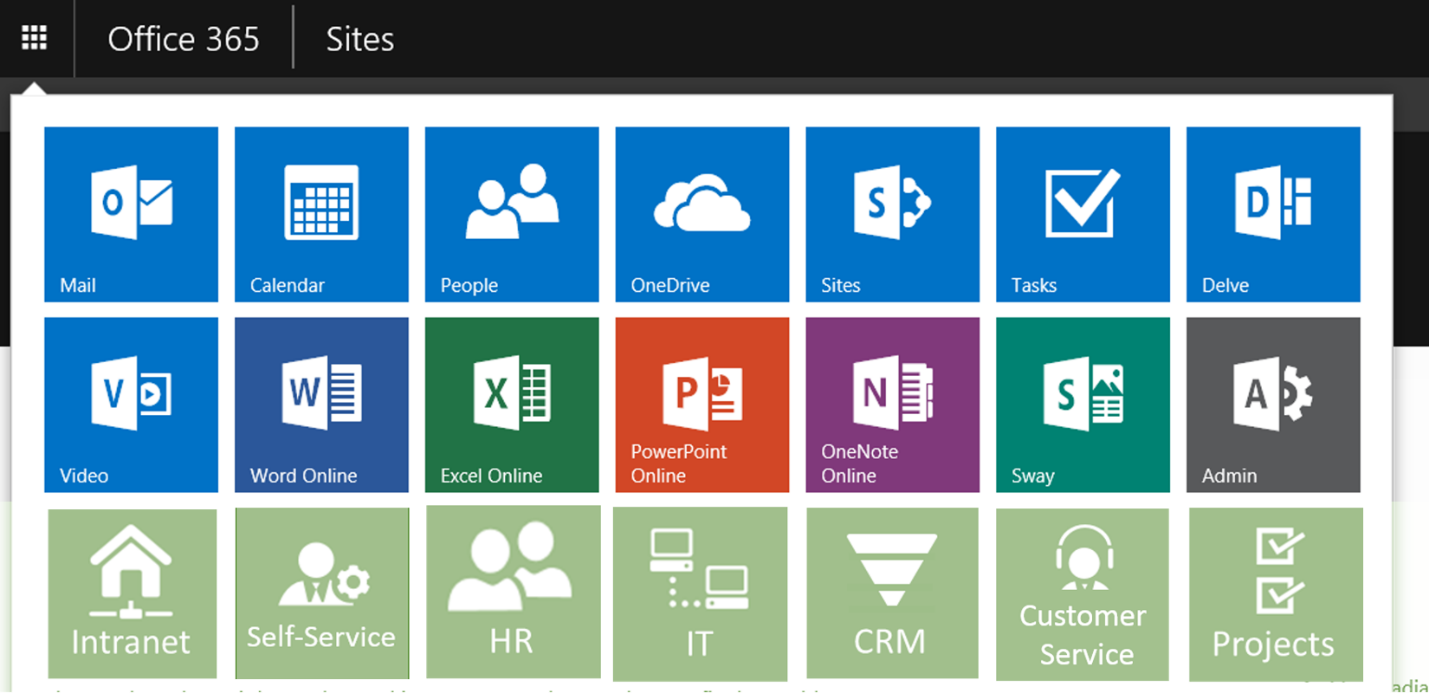Open the CRM funnel tile
1429x693 pixels.
pyautogui.click(x=892, y=594)
